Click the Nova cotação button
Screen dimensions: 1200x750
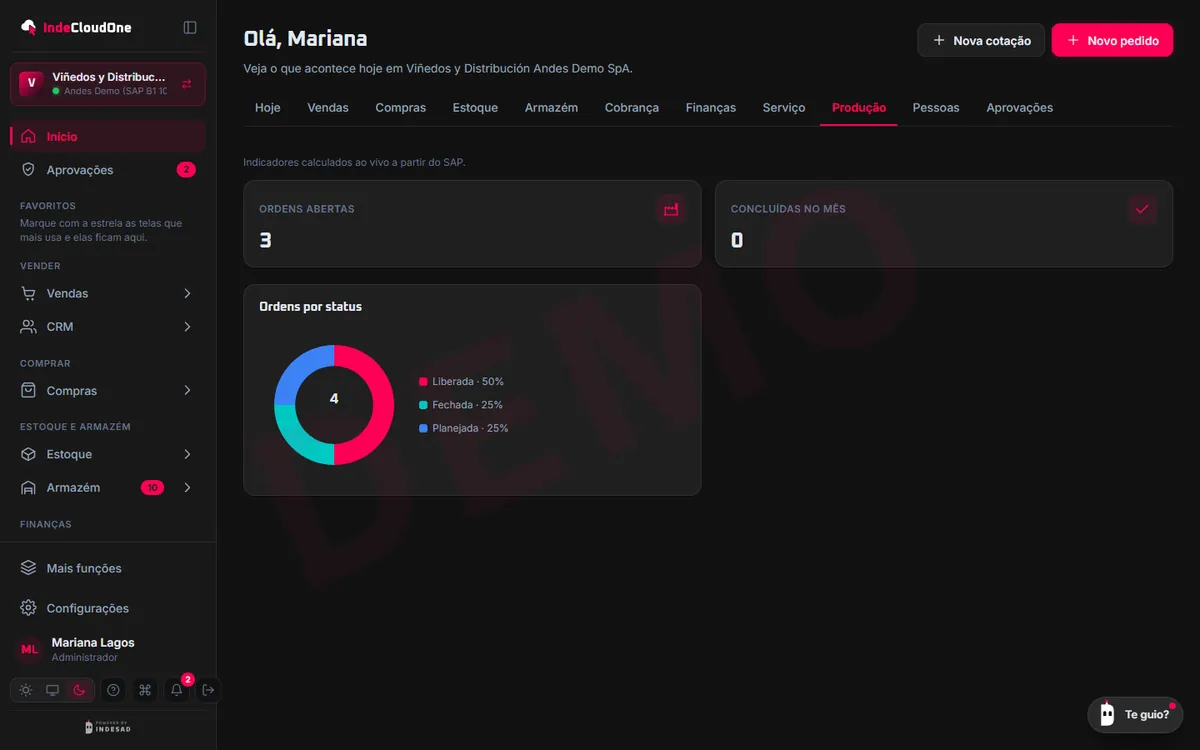(x=981, y=41)
